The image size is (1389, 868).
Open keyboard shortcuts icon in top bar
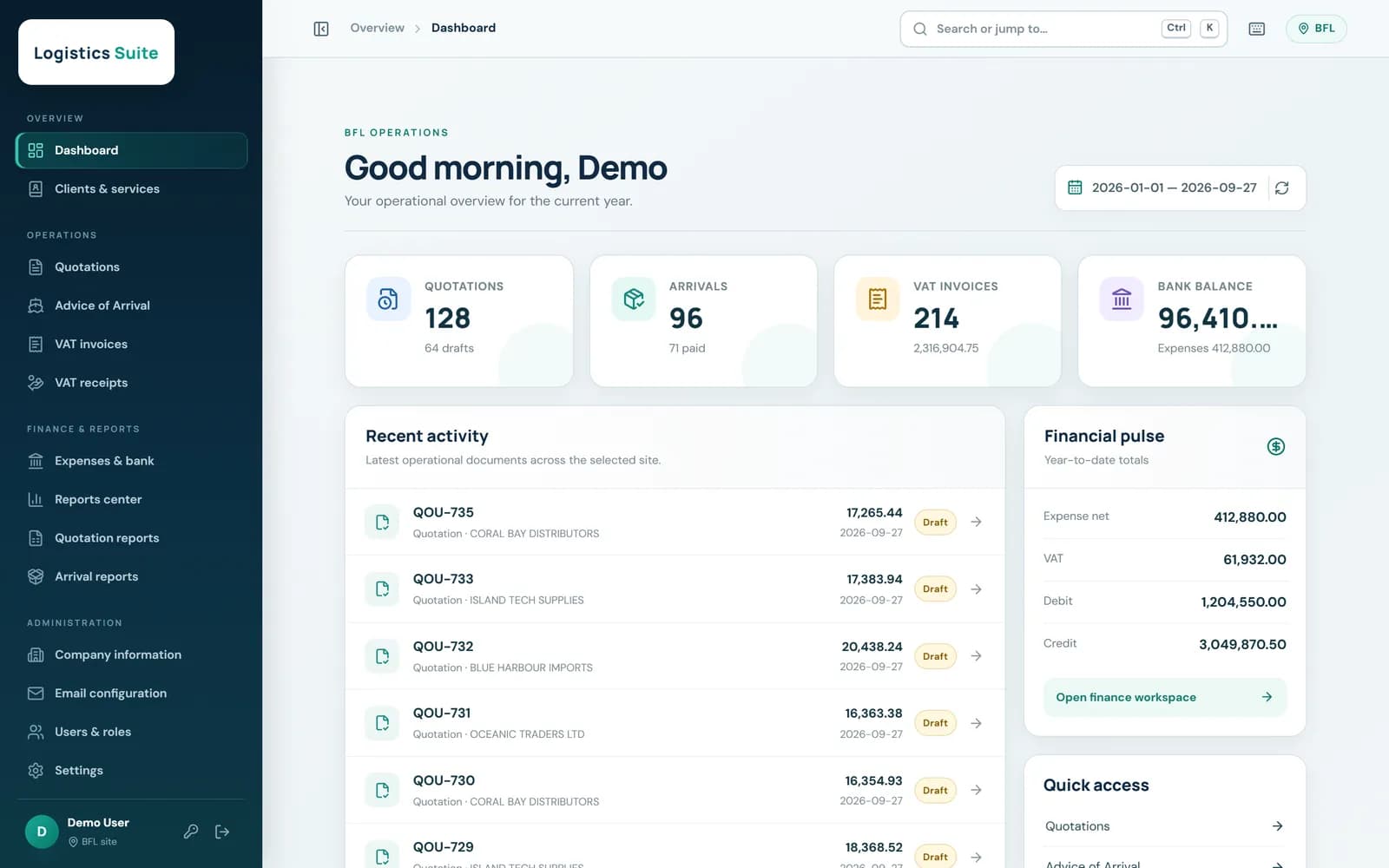tap(1256, 29)
